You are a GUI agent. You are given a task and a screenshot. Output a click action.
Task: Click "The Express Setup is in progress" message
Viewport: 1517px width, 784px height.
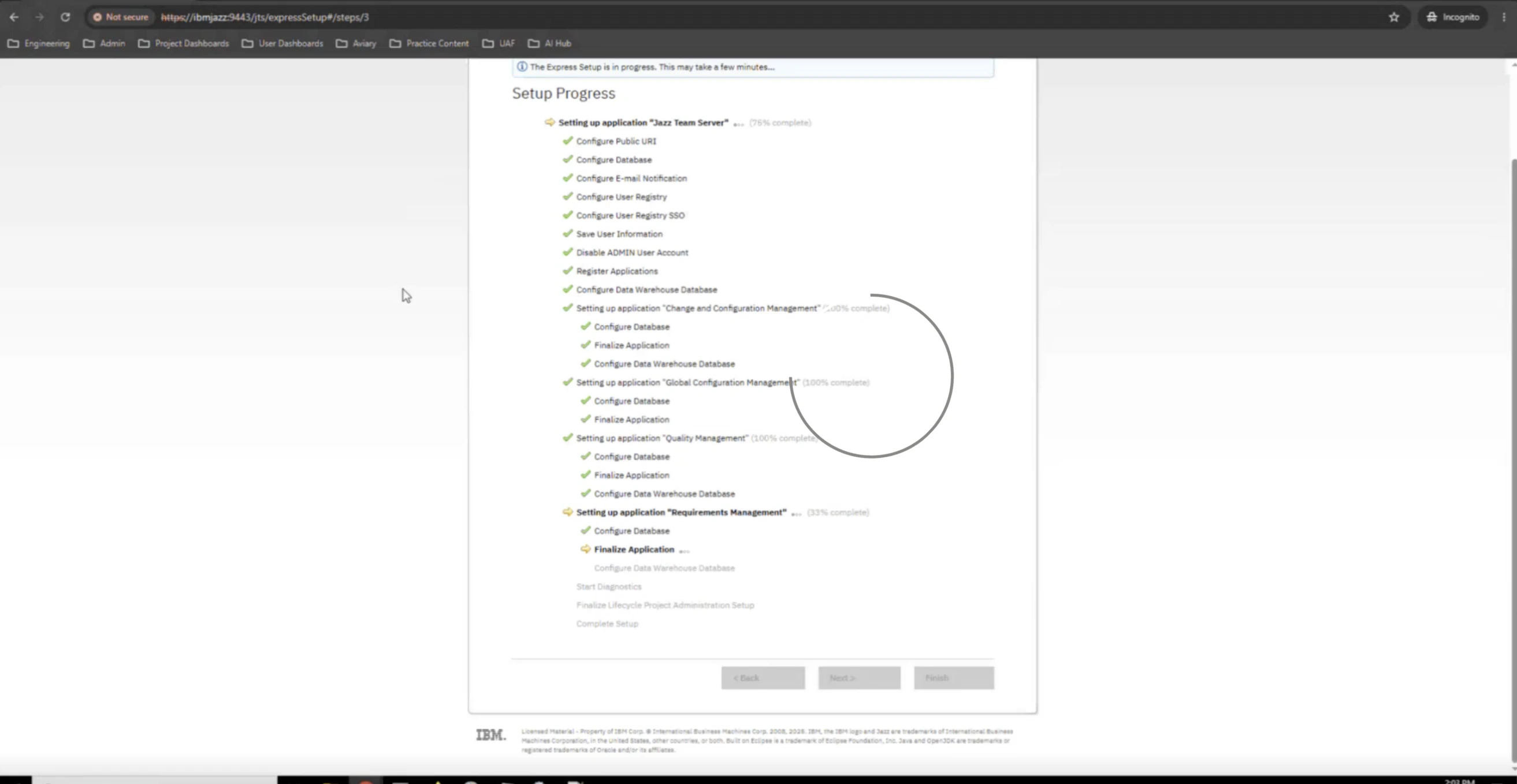point(652,67)
